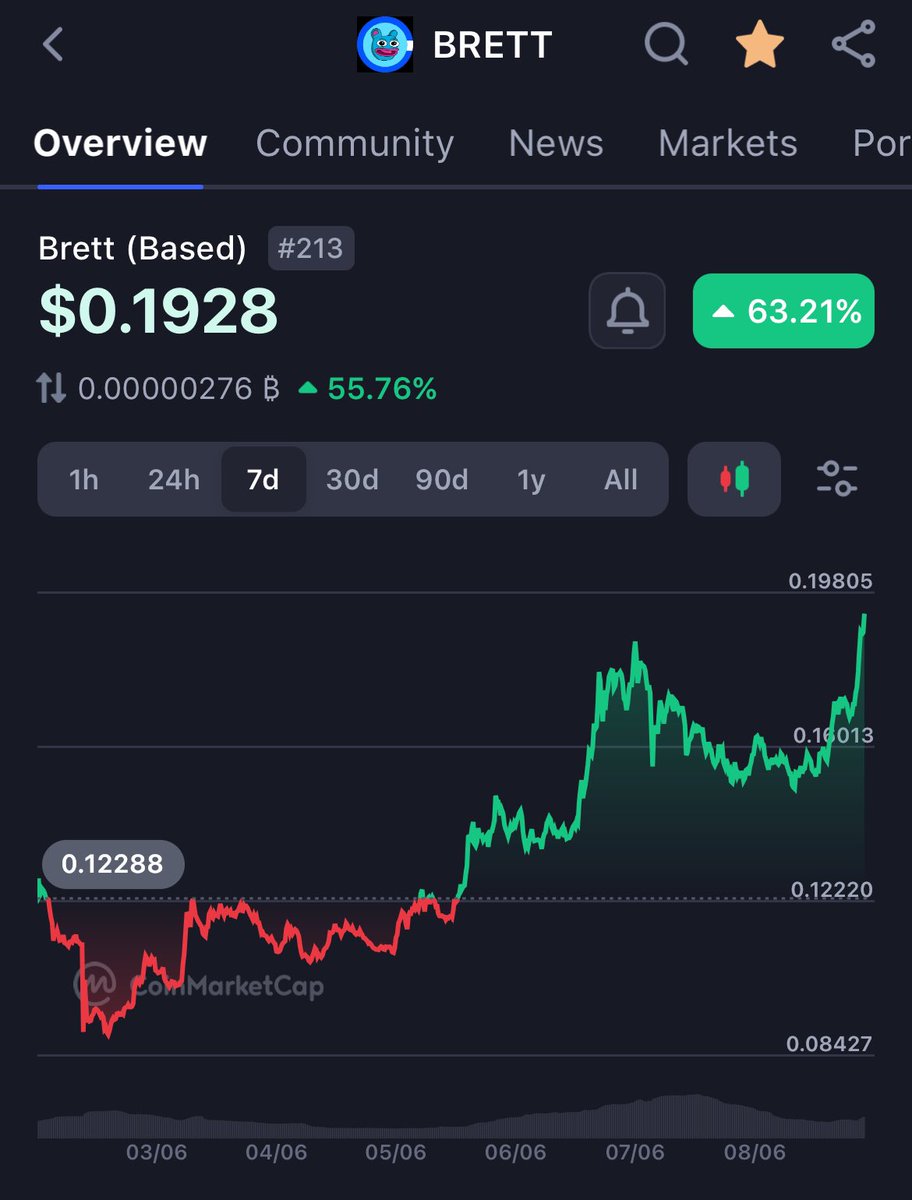The width and height of the screenshot is (912, 1200).
Task: Tap the 06/06 date label
Action: tap(515, 1153)
